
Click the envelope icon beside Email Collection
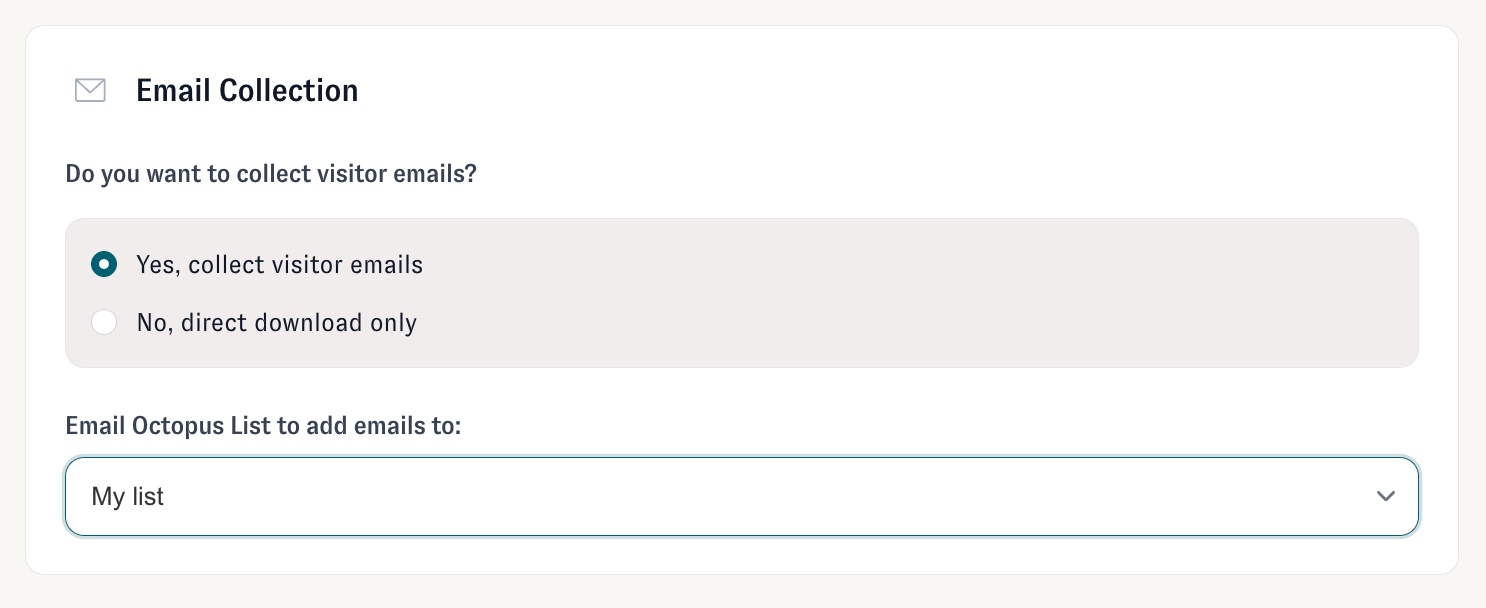[x=90, y=90]
